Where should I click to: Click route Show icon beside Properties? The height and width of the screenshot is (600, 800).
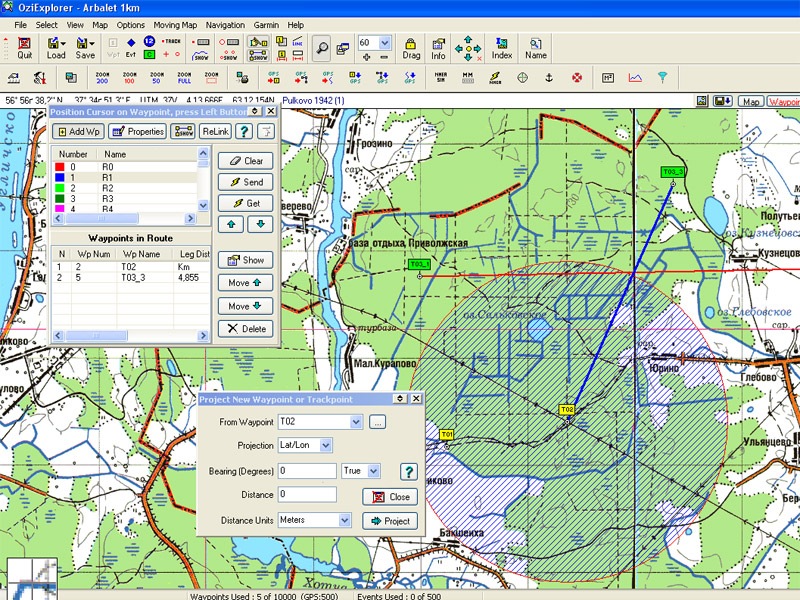click(184, 131)
